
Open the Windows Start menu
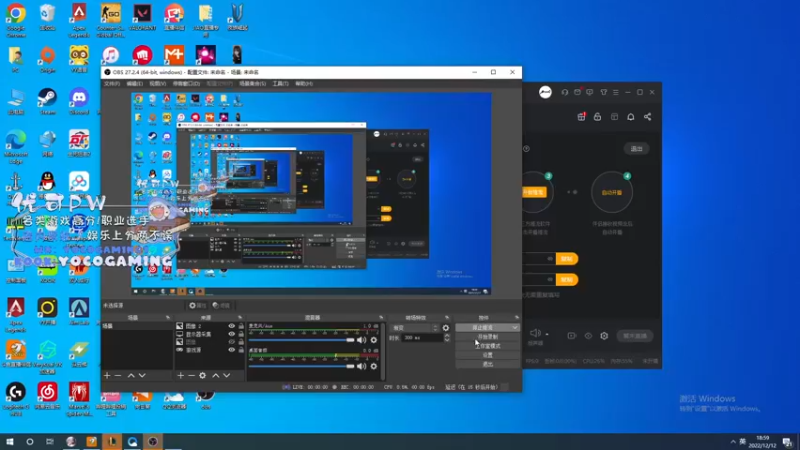[x=10, y=441]
